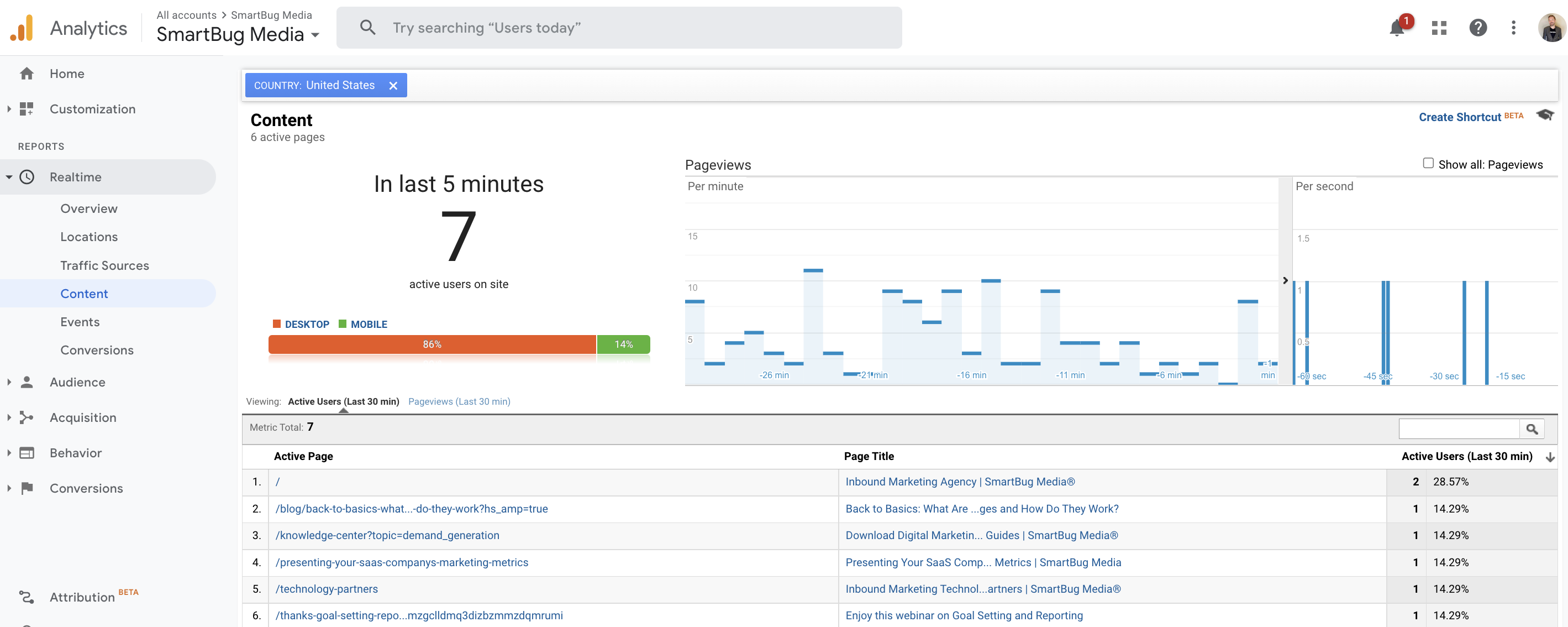This screenshot has height=627, width=1568.
Task: Toggle Show all: Pageviews checkbox
Action: 1428,163
